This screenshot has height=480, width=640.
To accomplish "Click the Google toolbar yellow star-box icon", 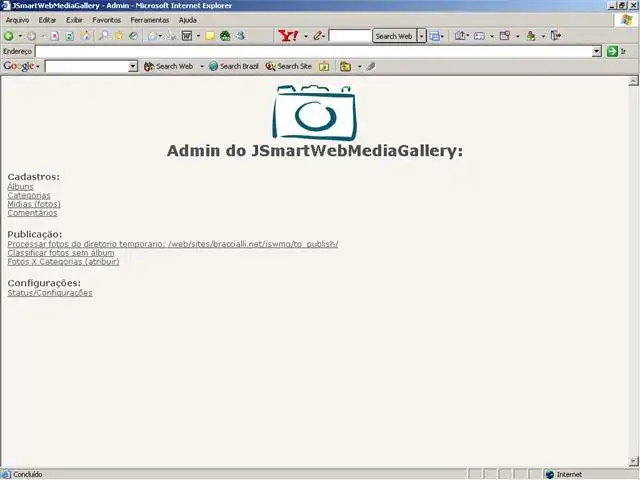I will point(324,66).
